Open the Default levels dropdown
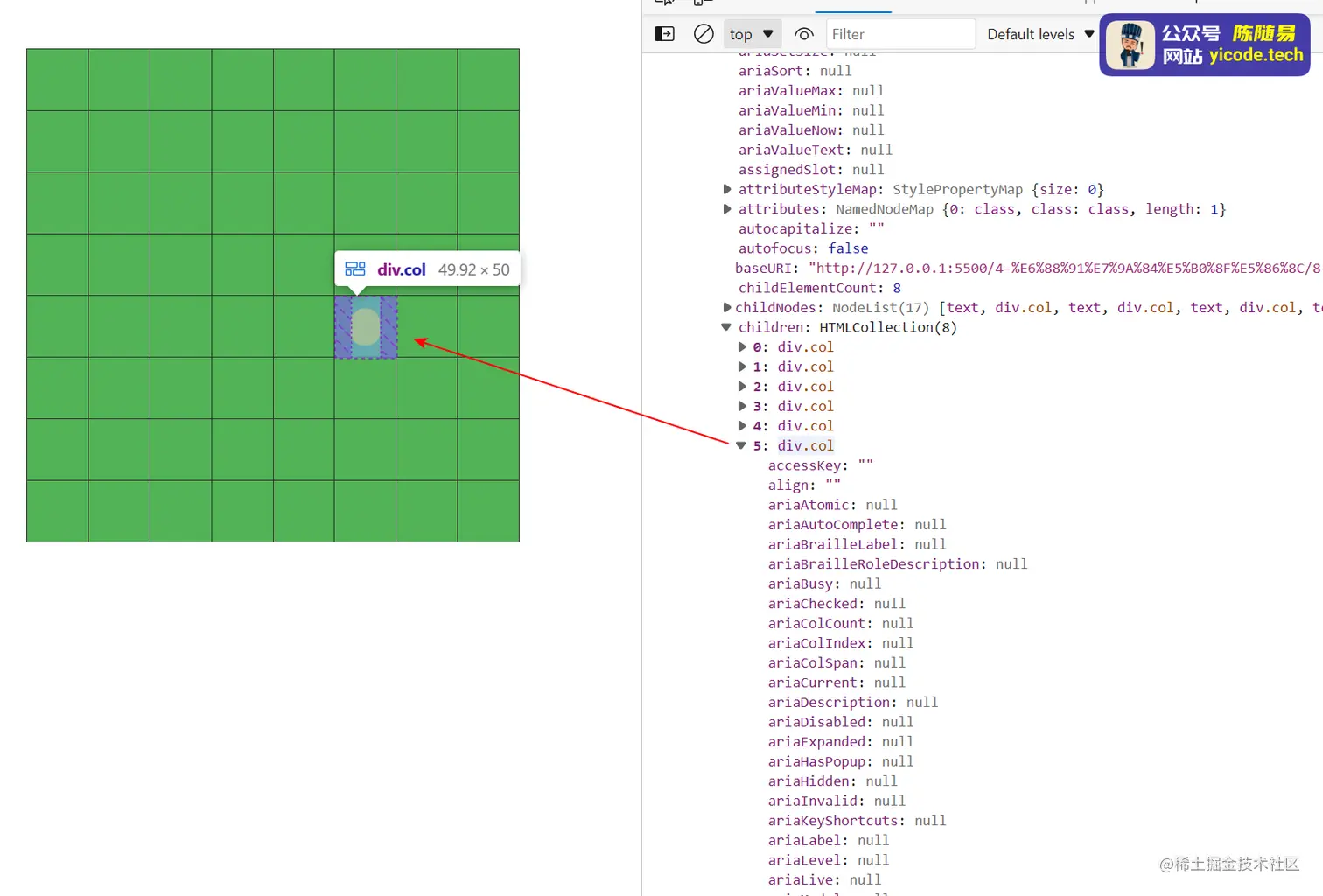 (x=1039, y=33)
